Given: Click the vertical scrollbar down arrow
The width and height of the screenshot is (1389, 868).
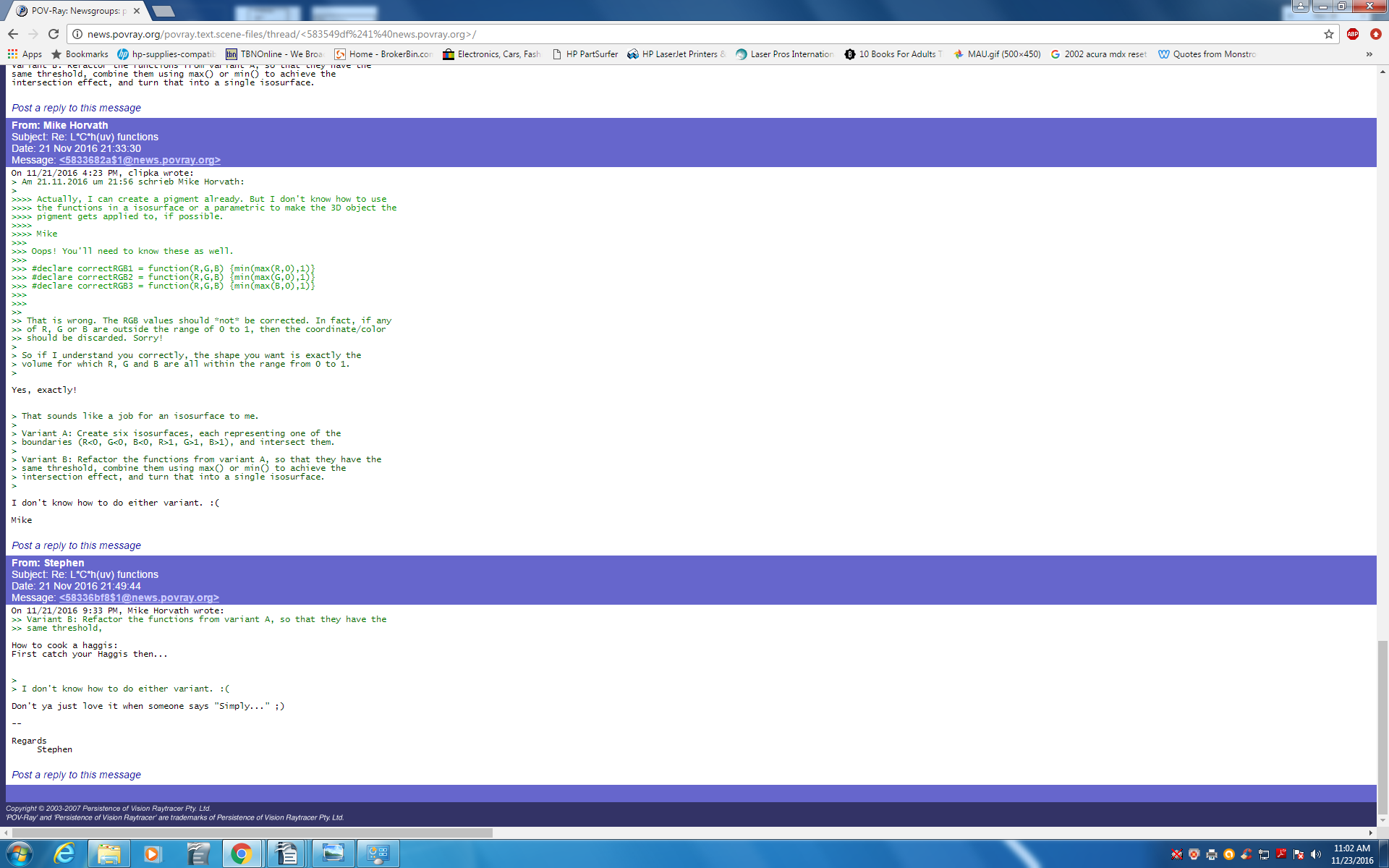Looking at the screenshot, I should point(1382,820).
